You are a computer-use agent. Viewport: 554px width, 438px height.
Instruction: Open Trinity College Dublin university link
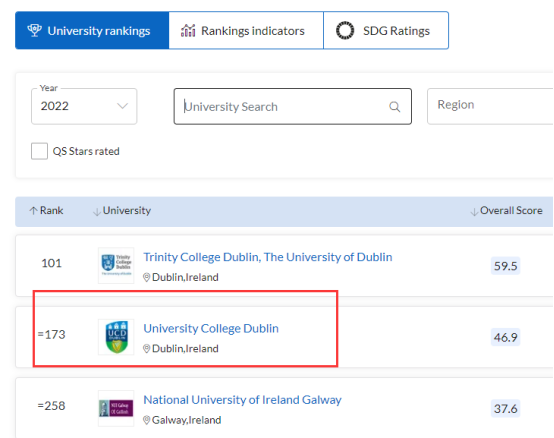(x=268, y=257)
